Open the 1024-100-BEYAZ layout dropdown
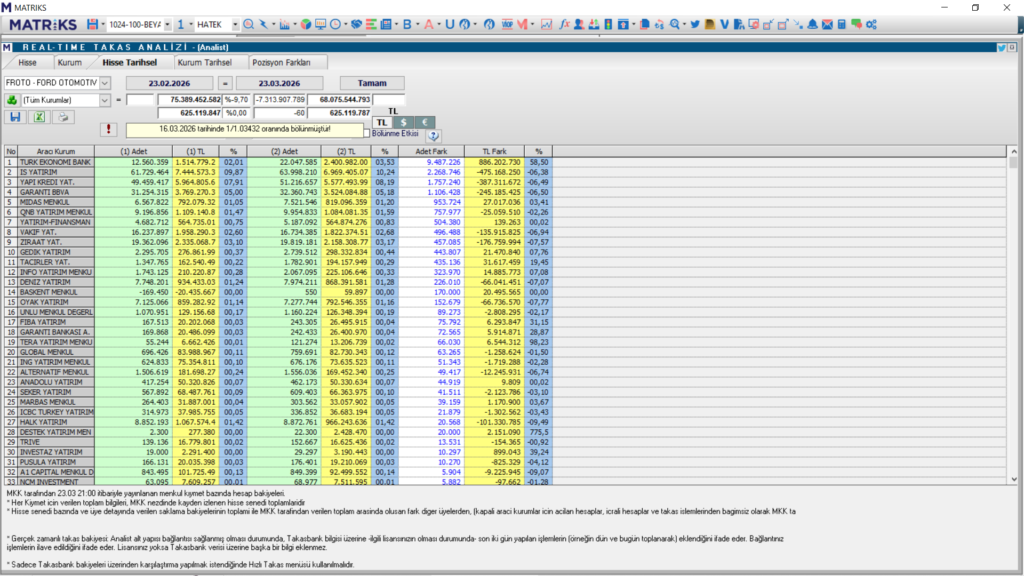 pyautogui.click(x=168, y=24)
